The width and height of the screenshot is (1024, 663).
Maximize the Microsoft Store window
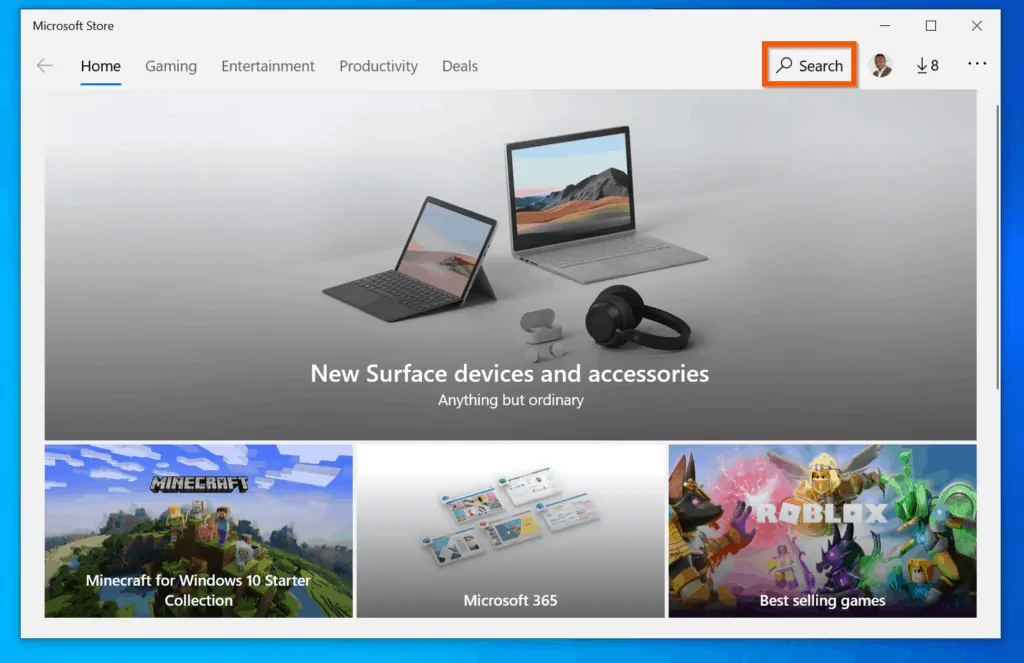pos(931,25)
